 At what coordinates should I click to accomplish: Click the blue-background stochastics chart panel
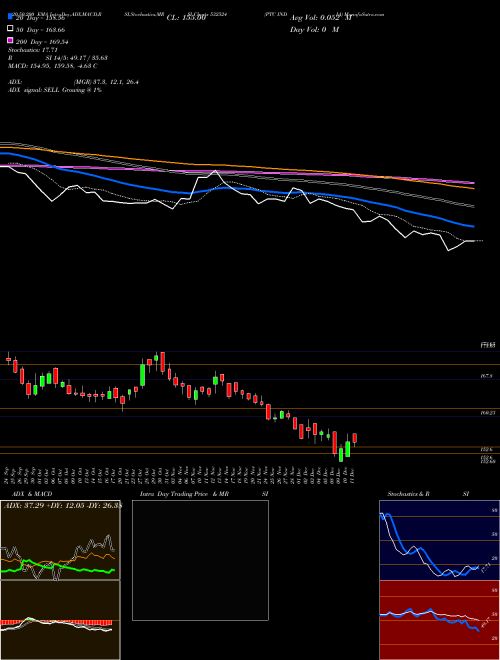[x=439, y=540]
